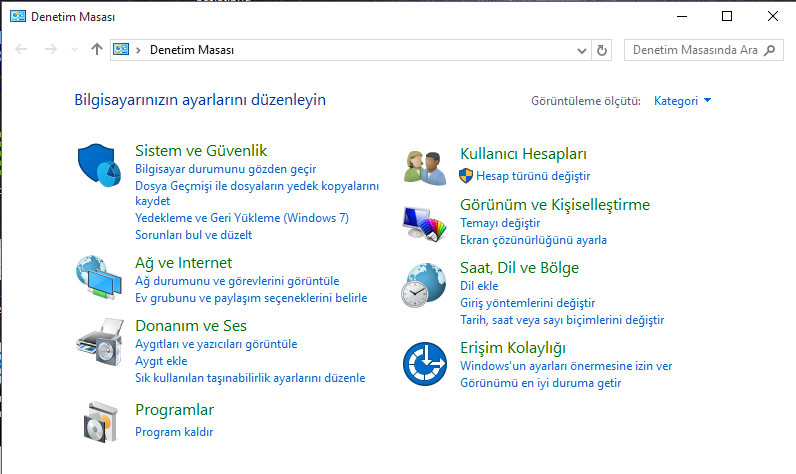Click Ağ durumunu ve görevlerini görüntüle
This screenshot has height=474, width=796.
pos(237,281)
